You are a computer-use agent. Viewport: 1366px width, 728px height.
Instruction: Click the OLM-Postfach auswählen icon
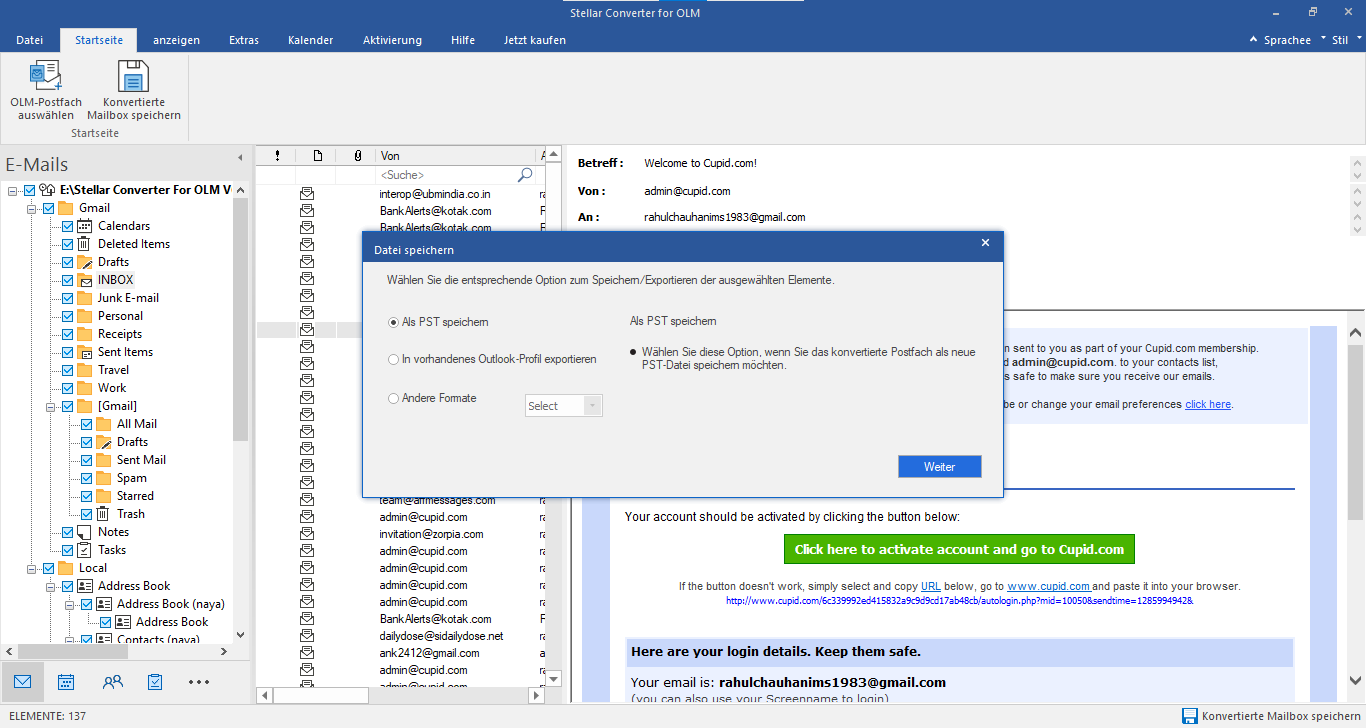pyautogui.click(x=46, y=77)
